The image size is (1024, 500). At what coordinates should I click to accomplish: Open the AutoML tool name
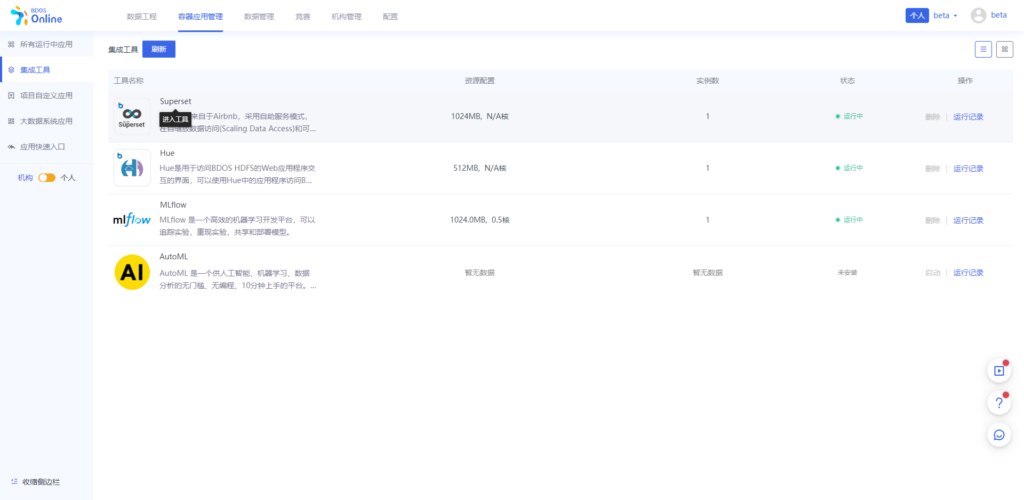[174, 257]
